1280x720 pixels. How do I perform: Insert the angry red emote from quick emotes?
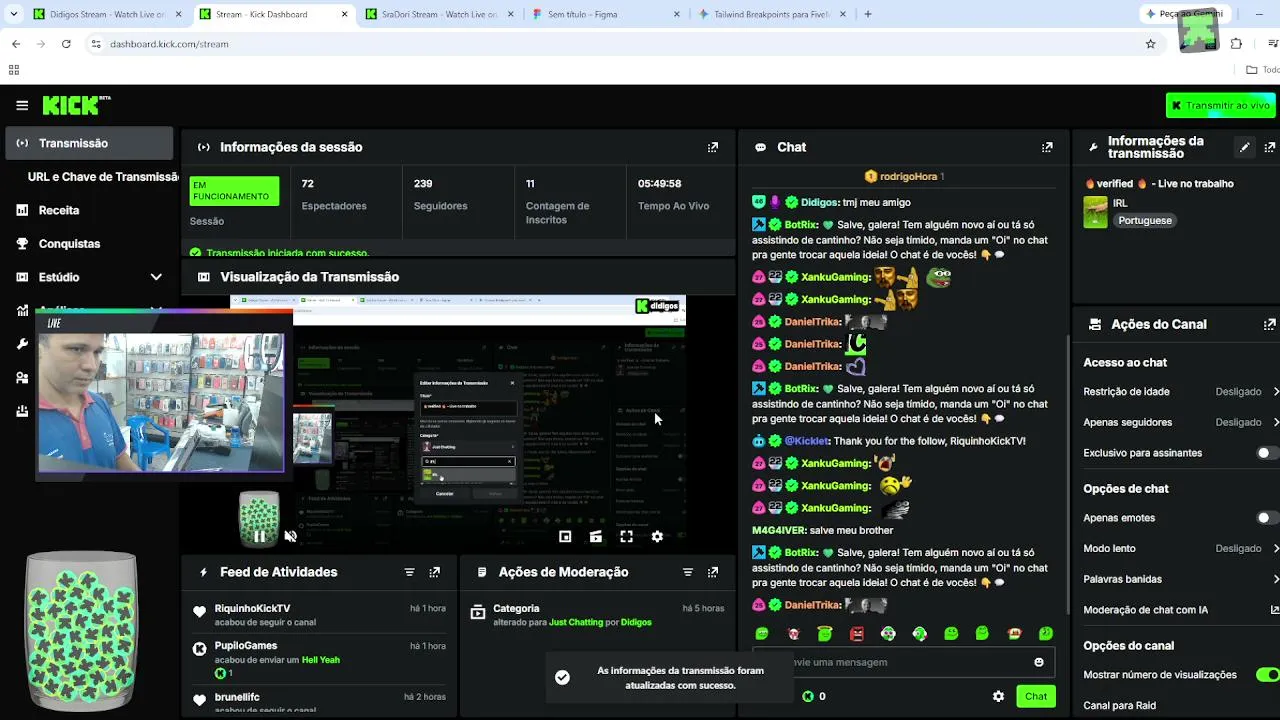pyautogui.click(x=856, y=633)
